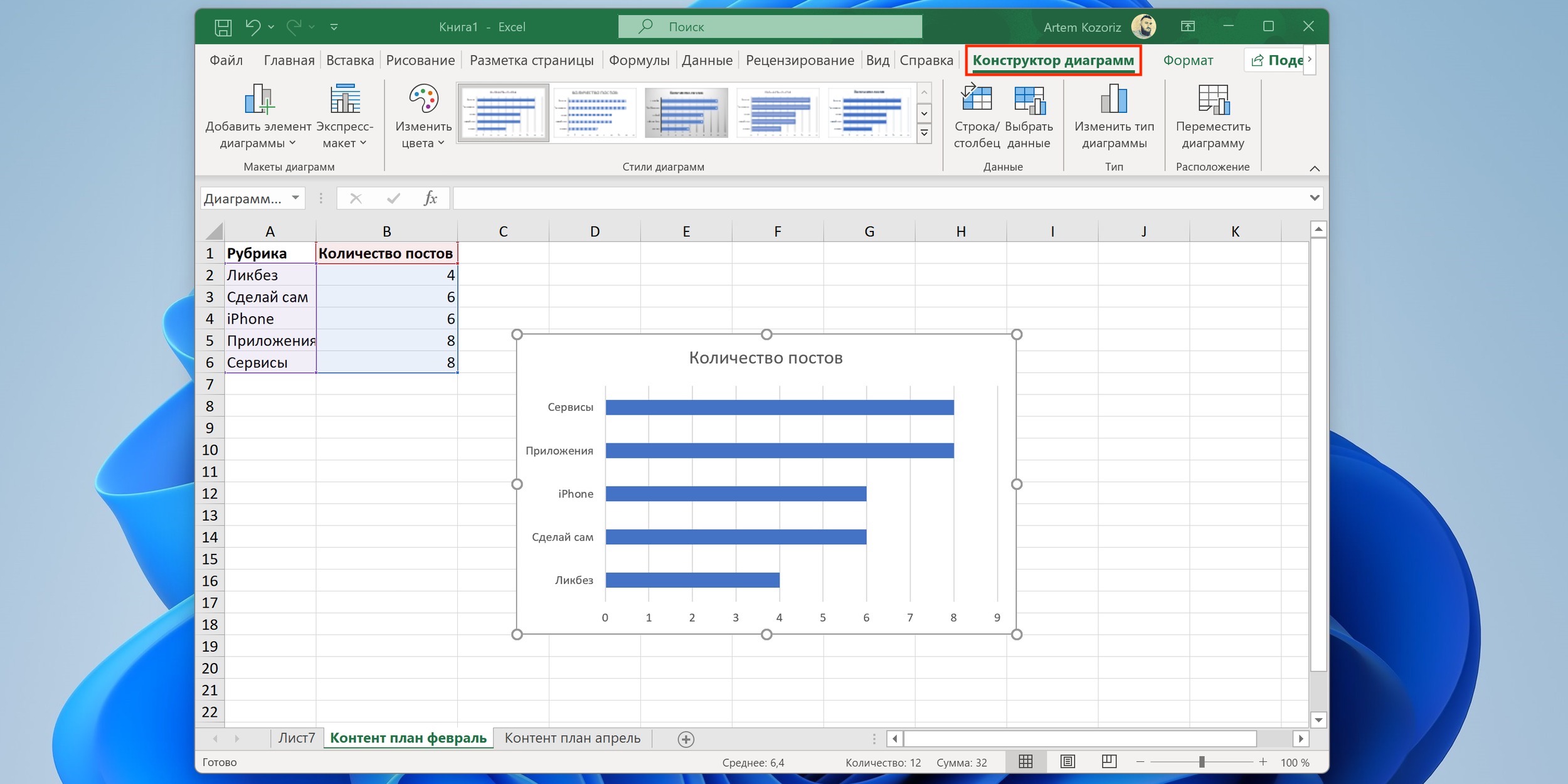Open Customize Quick Access Toolbar dropdown
1568x784 pixels.
tap(334, 27)
